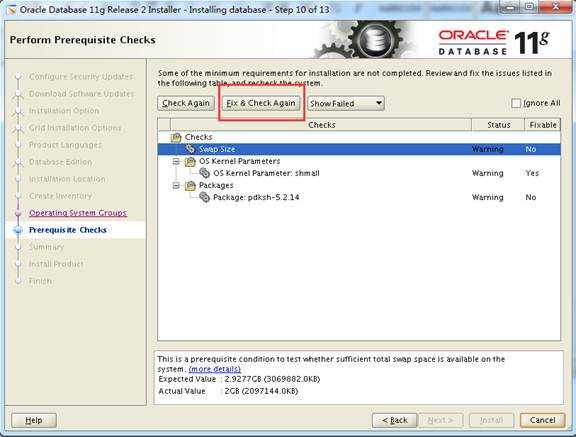Viewport: 576px width, 437px height.
Task: Go back with the Back button
Action: (x=395, y=420)
